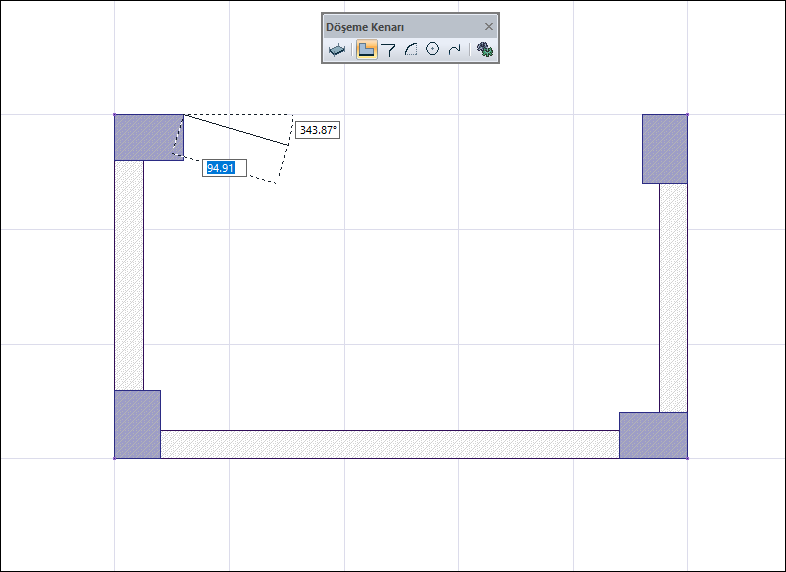This screenshot has height=572, width=786.
Task: Click the end of the solid rubber-band line
Action: point(288,145)
